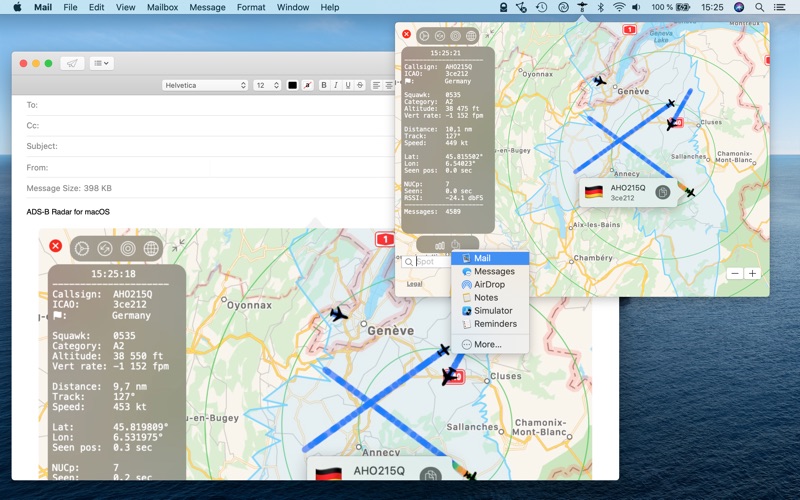The height and width of the screenshot is (500, 800).
Task: Send the email with paper plane button
Action: point(72,63)
